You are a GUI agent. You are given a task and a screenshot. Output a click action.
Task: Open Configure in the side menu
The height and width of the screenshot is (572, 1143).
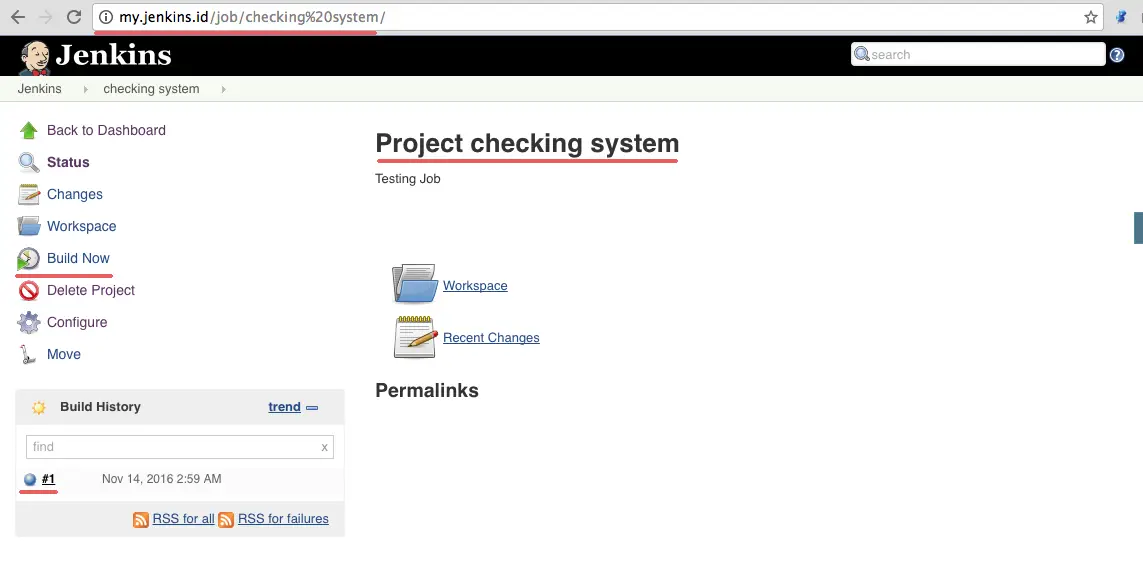pos(77,322)
